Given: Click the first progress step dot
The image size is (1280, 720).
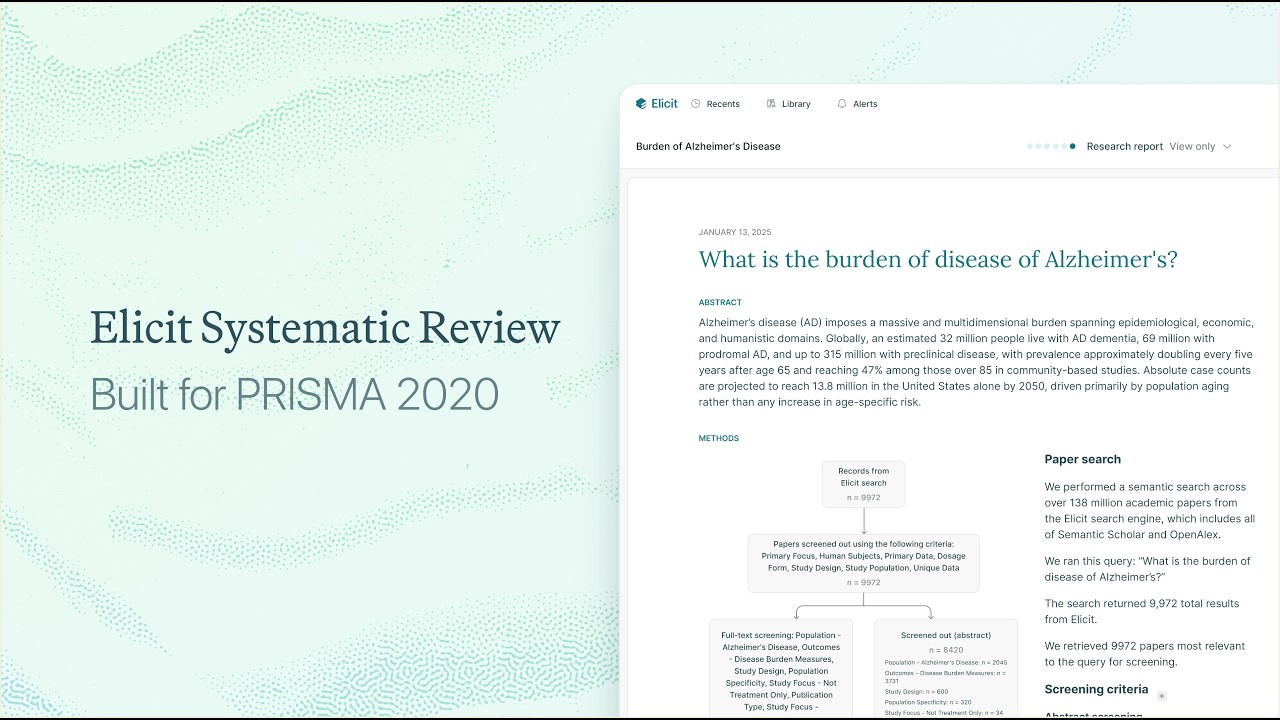Looking at the screenshot, I should point(1030,146).
